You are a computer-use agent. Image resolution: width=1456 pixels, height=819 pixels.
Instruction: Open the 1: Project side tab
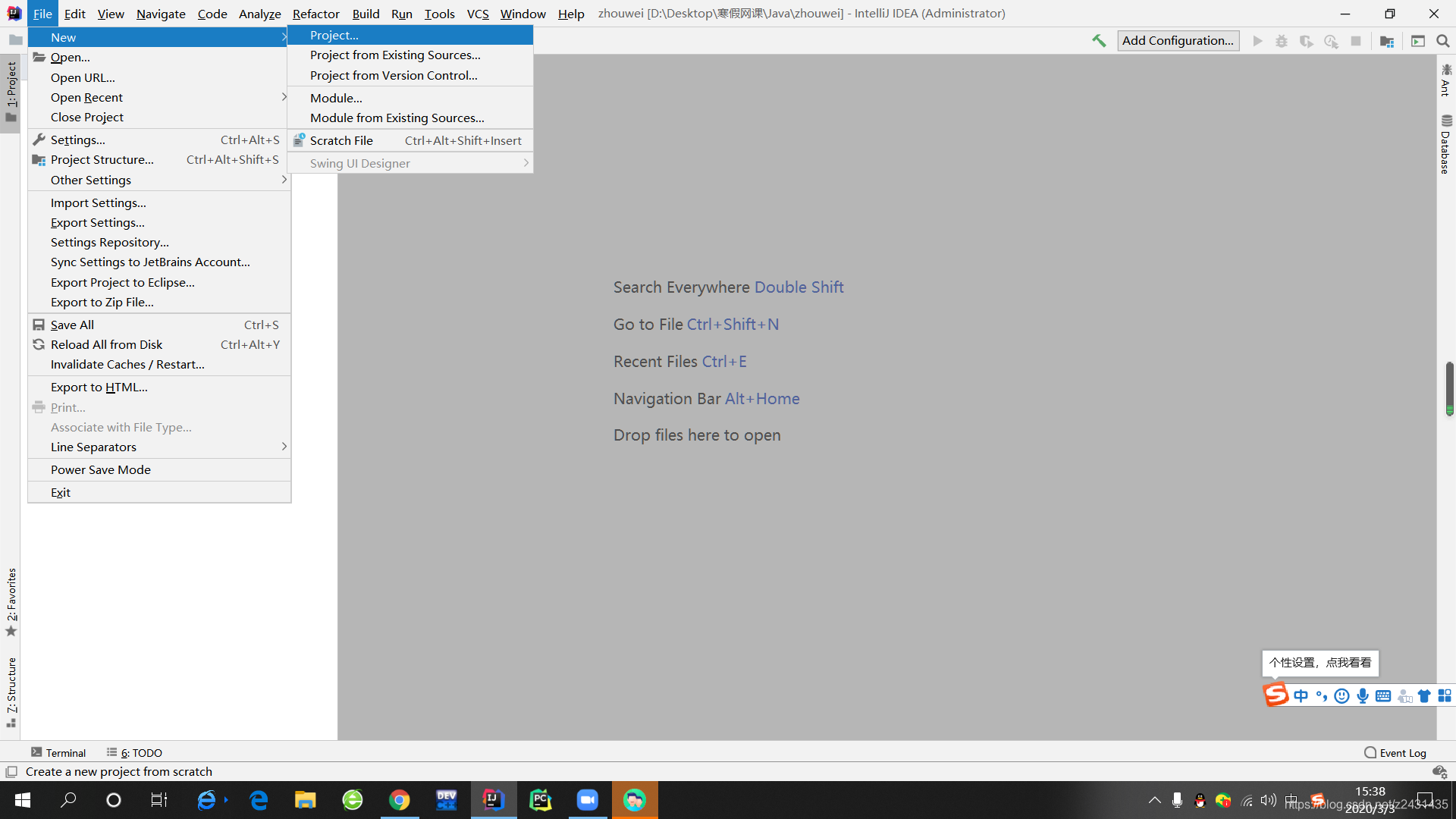pos(11,92)
